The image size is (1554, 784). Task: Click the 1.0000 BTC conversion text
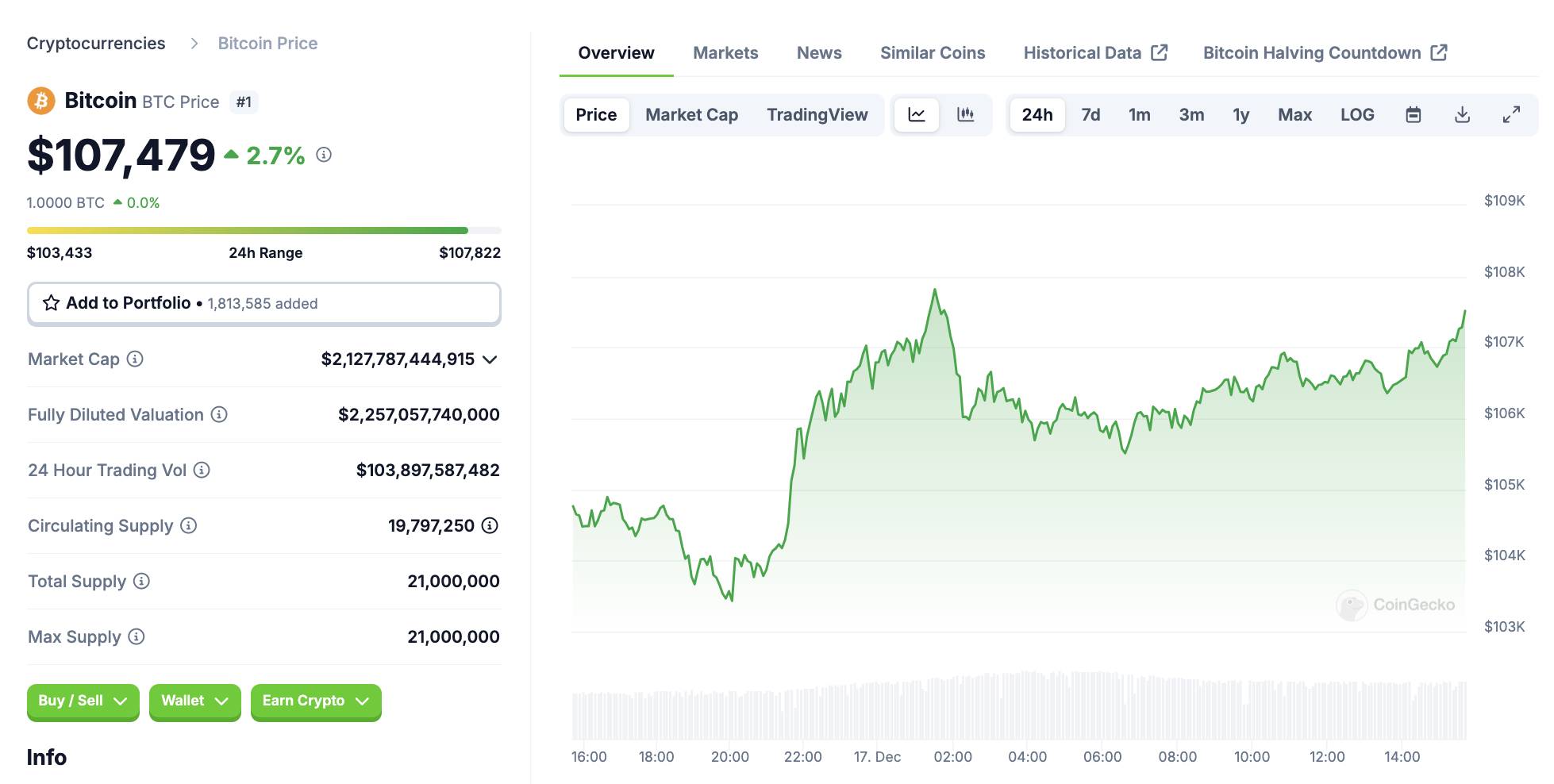[66, 203]
